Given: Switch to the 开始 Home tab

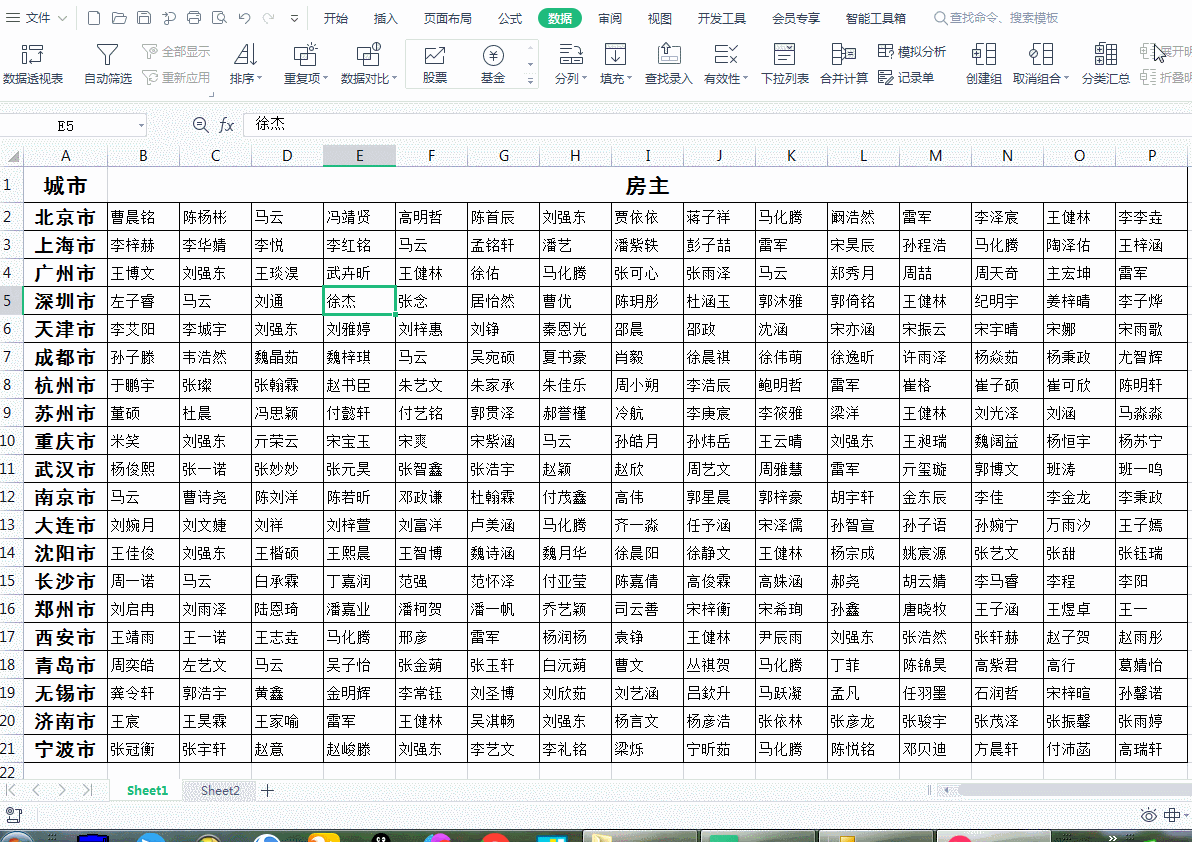Looking at the screenshot, I should (x=335, y=18).
